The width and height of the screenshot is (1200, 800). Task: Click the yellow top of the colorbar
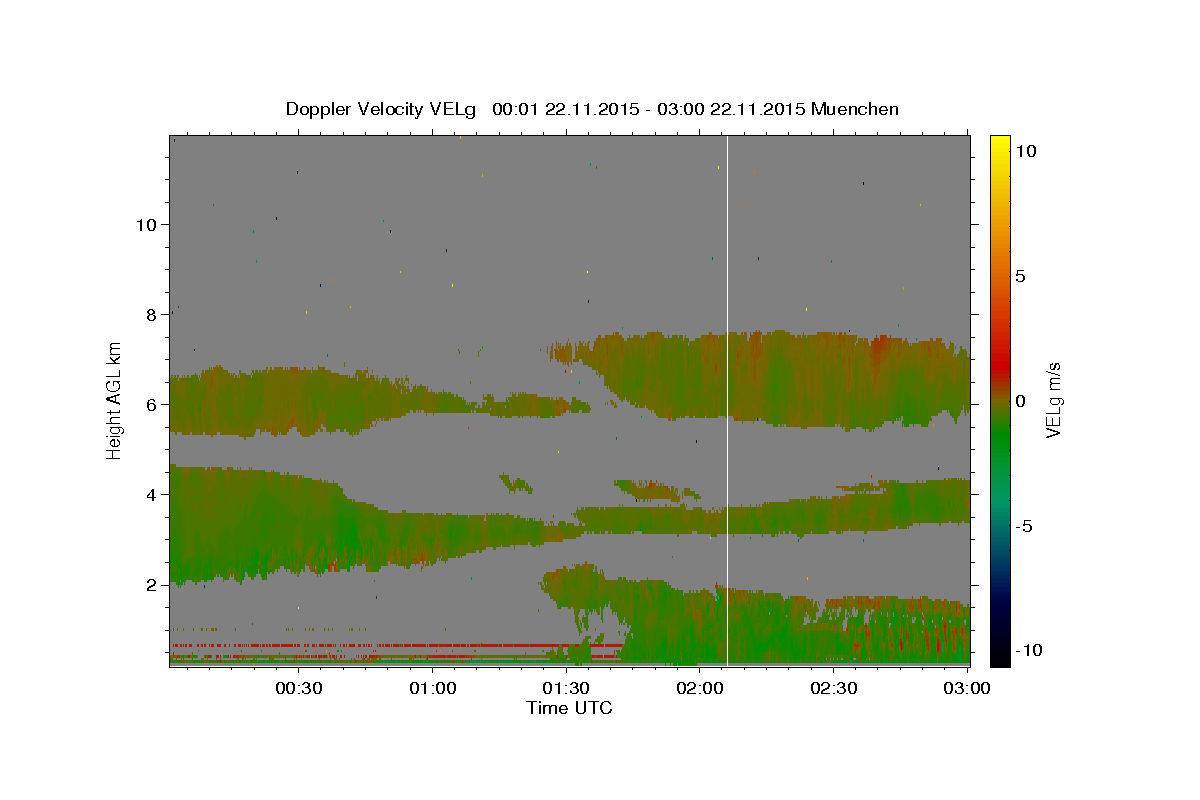(999, 145)
